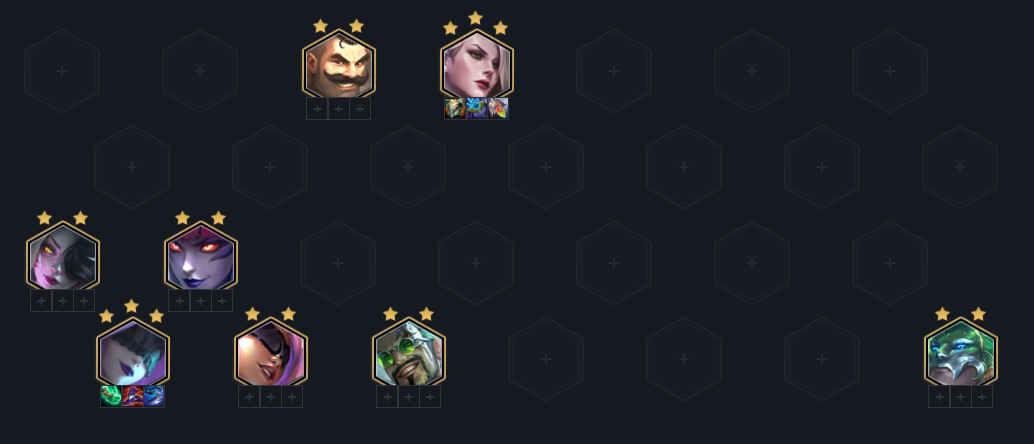Image resolution: width=1034 pixels, height=444 pixels.
Task: Select the yellow-eyed dark-haired champion portrait
Action: [63, 258]
